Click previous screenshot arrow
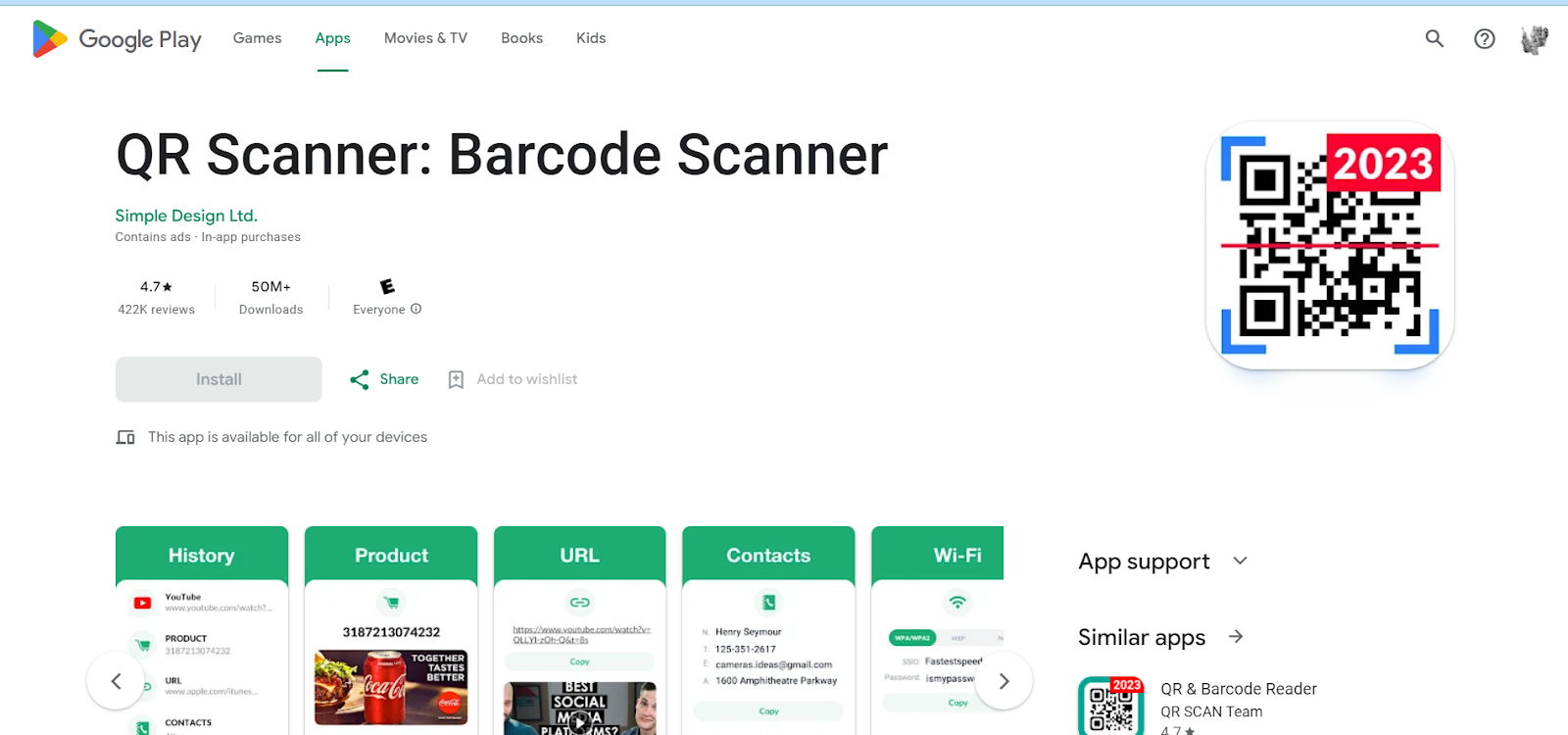The image size is (1568, 735). 116,681
